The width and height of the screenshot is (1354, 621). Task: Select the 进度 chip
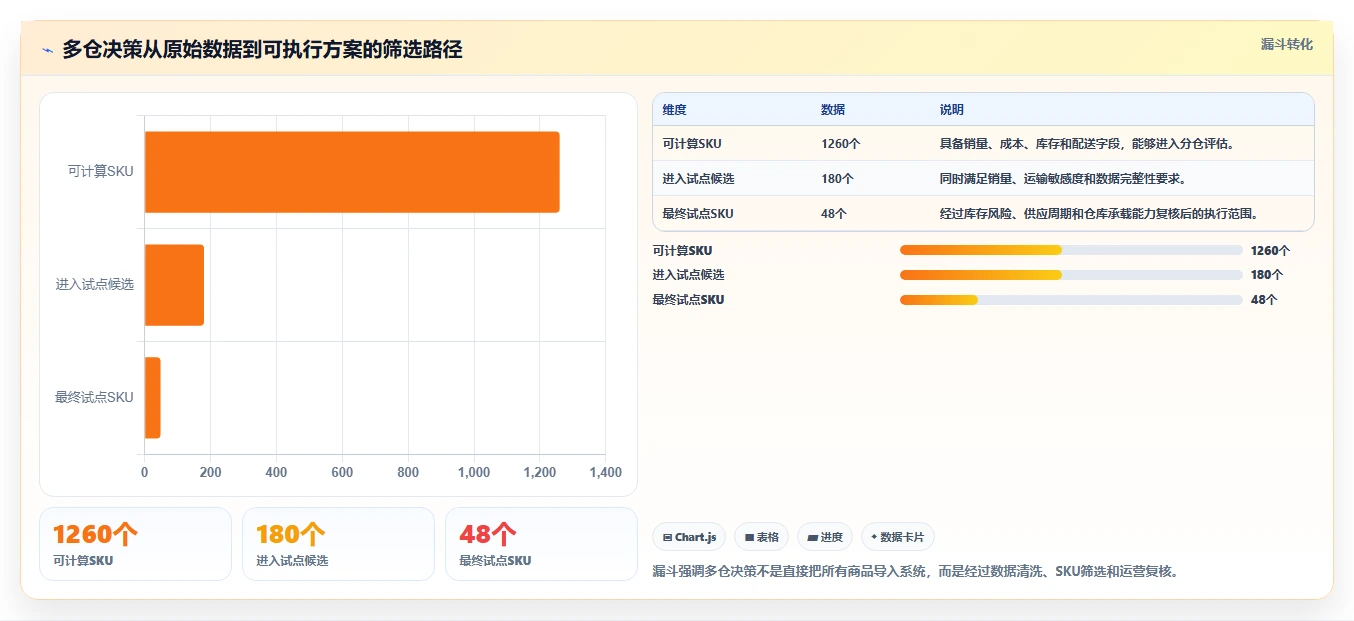click(x=825, y=537)
